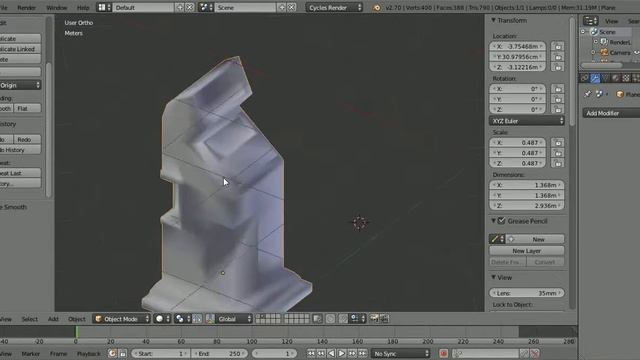Open the Add menu in viewport header
This screenshot has width=640, height=360.
(x=53, y=319)
